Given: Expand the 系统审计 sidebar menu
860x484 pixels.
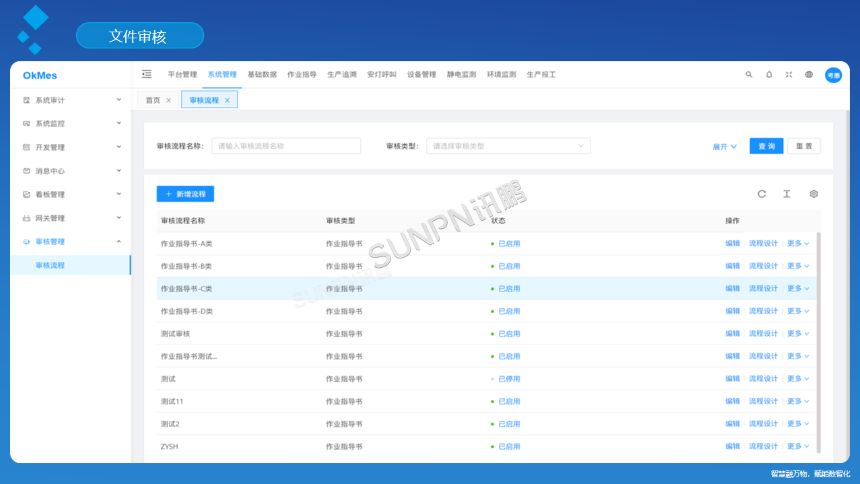Looking at the screenshot, I should tap(71, 100).
